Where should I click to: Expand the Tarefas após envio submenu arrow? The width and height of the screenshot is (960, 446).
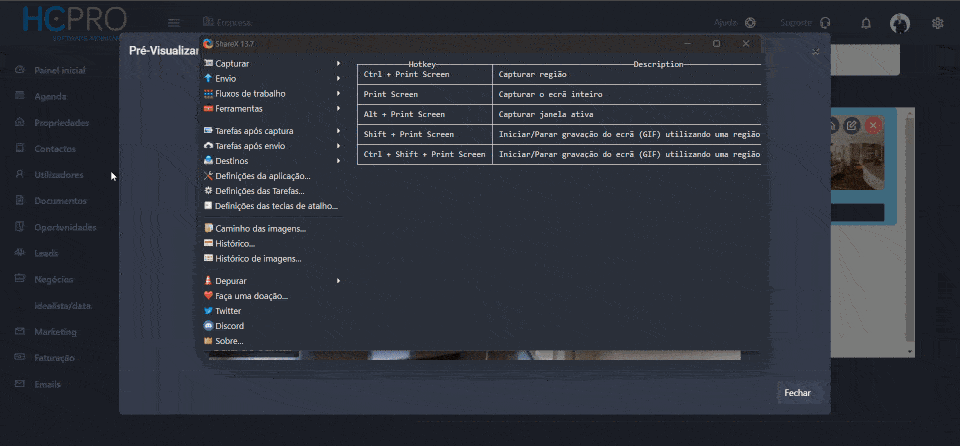coord(338,146)
